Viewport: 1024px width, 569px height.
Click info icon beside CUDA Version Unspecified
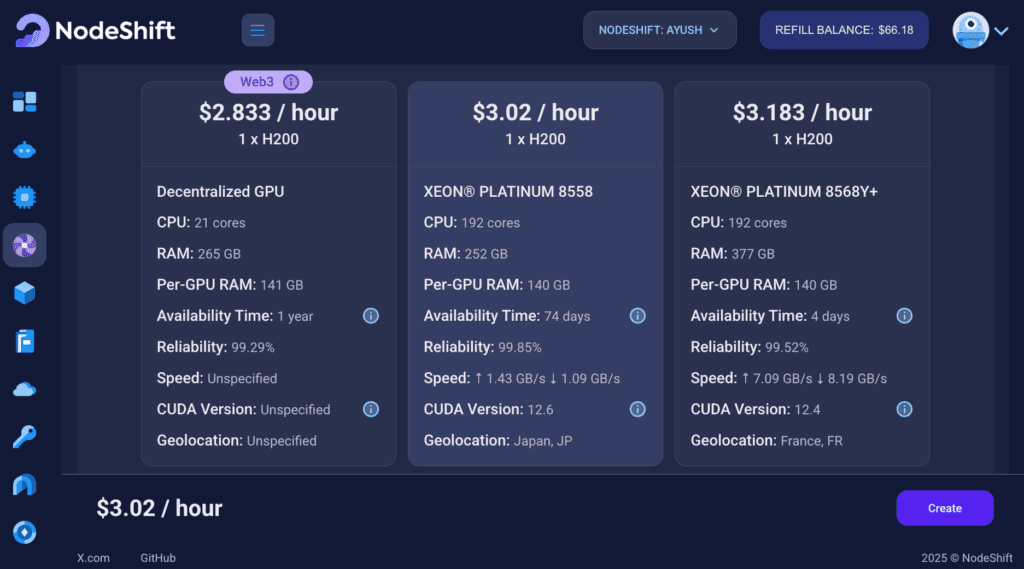(x=371, y=410)
